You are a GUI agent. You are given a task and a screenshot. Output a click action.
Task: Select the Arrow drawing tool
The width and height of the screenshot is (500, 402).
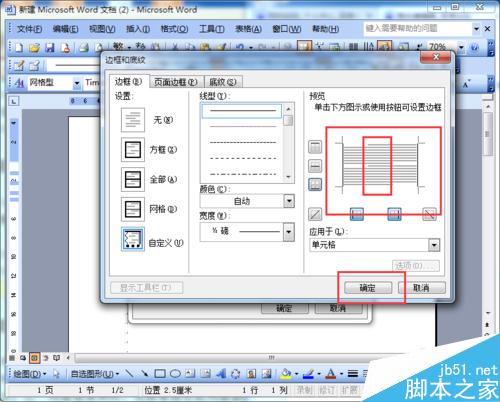coord(144,374)
